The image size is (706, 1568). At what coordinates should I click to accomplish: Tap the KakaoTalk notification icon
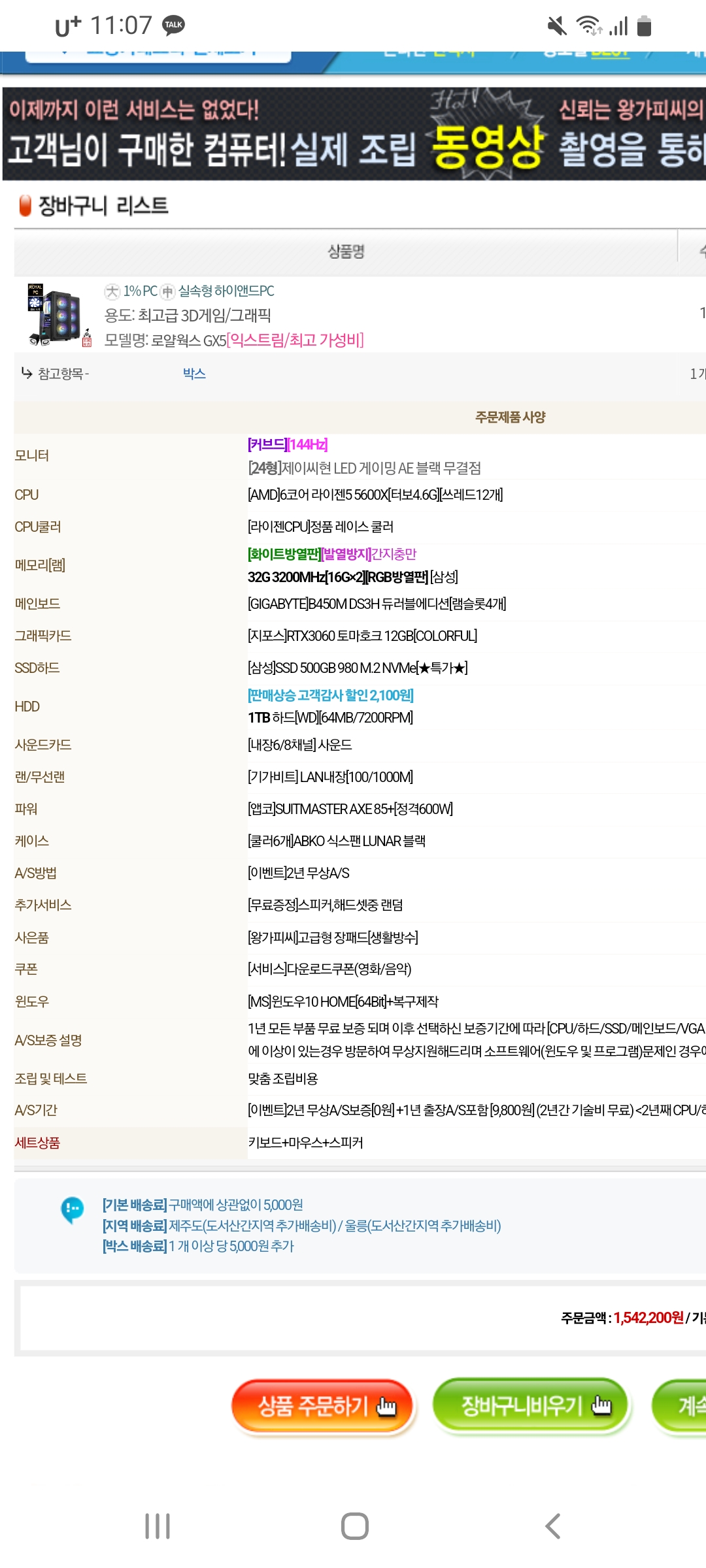click(173, 25)
